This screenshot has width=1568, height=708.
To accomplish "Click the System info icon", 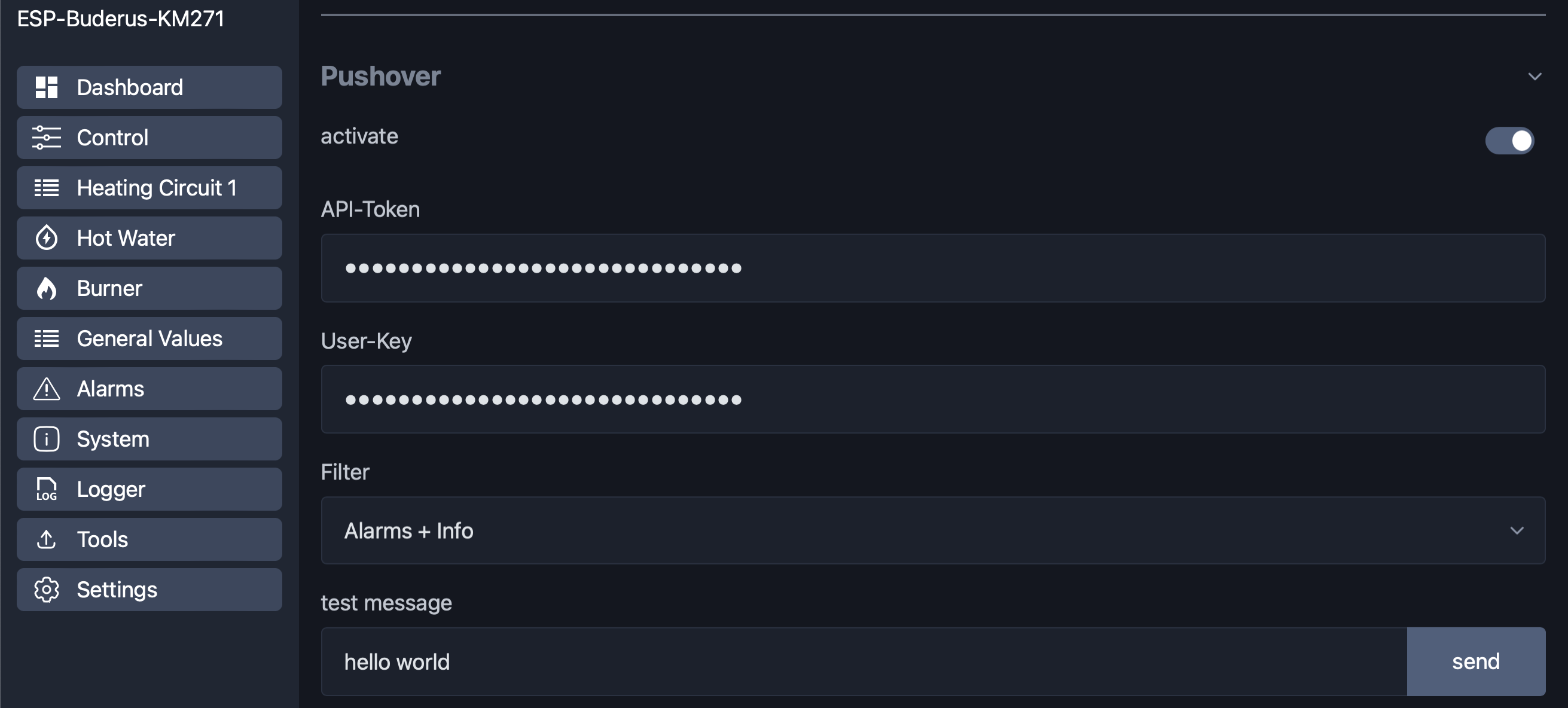I will point(46,439).
